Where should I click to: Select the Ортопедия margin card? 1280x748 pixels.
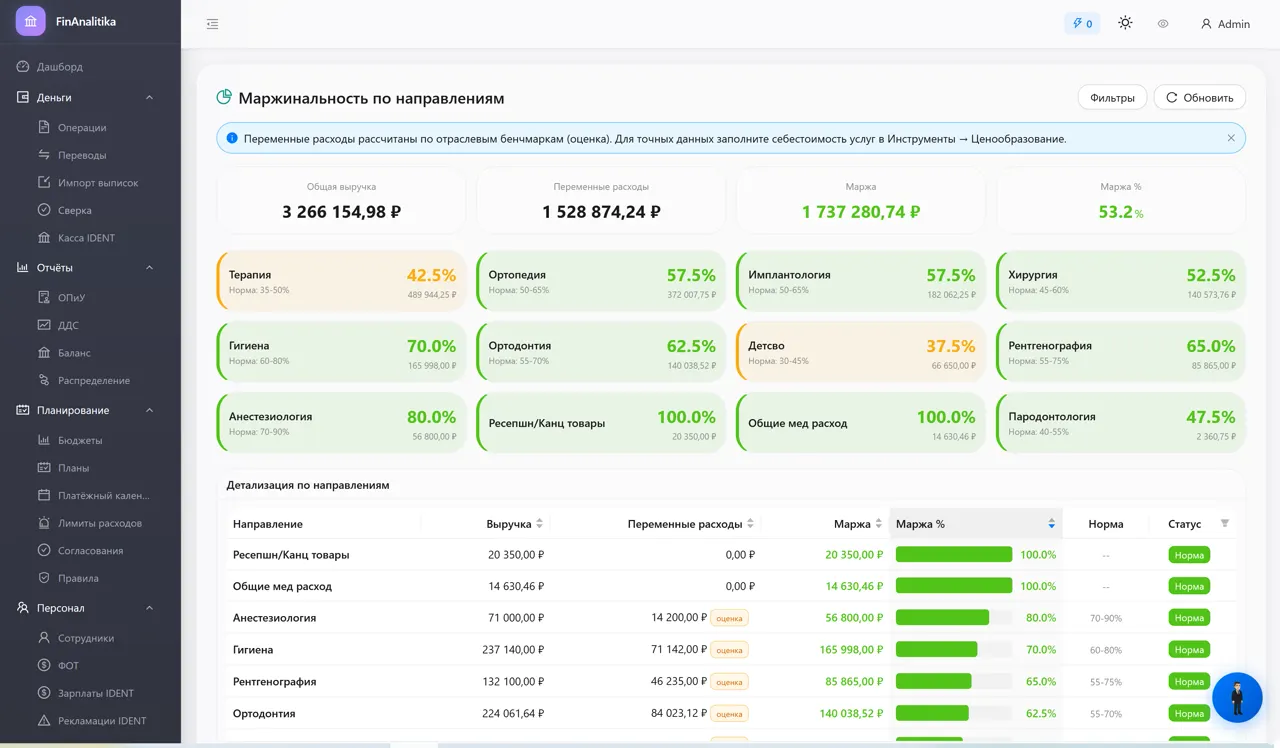(x=602, y=281)
